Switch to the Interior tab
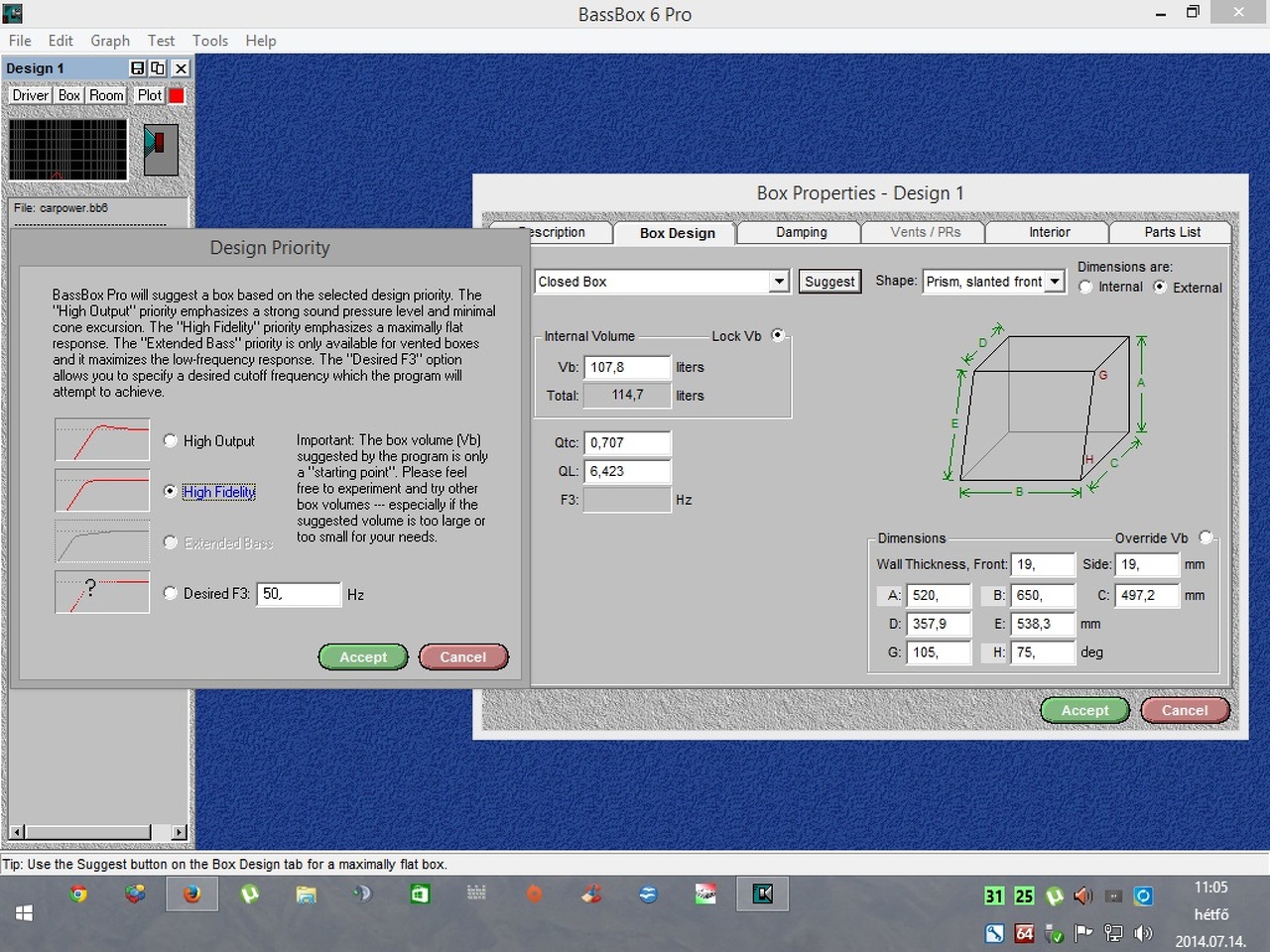This screenshot has height=952, width=1270. (x=1049, y=232)
